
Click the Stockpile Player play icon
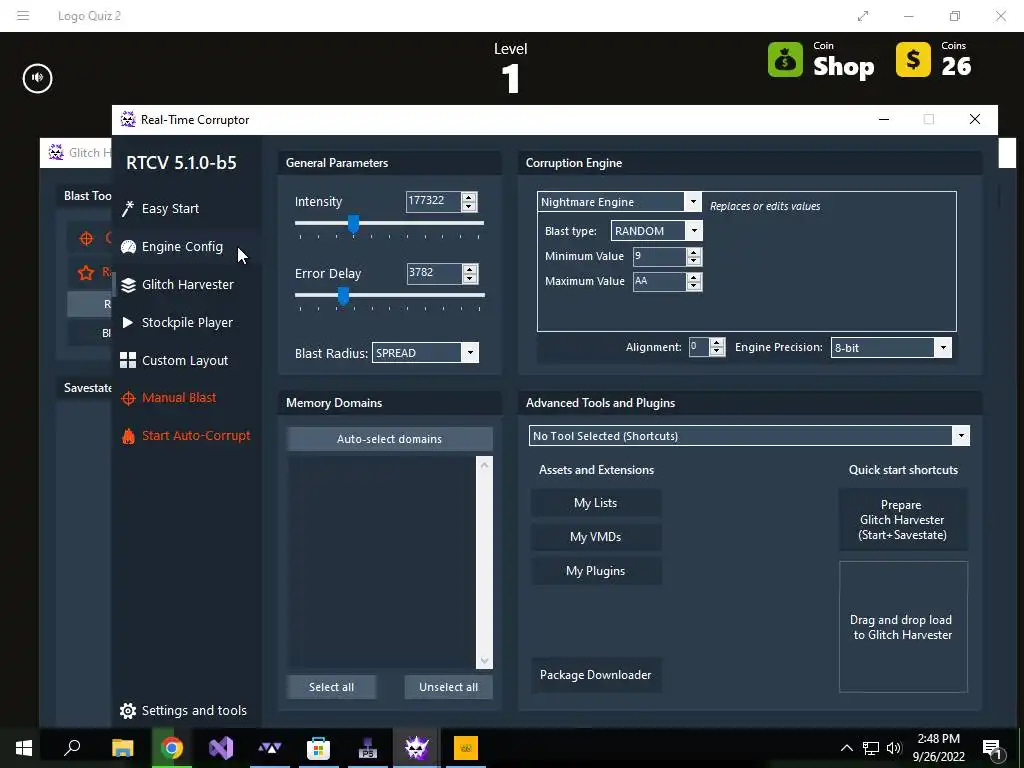pos(128,322)
